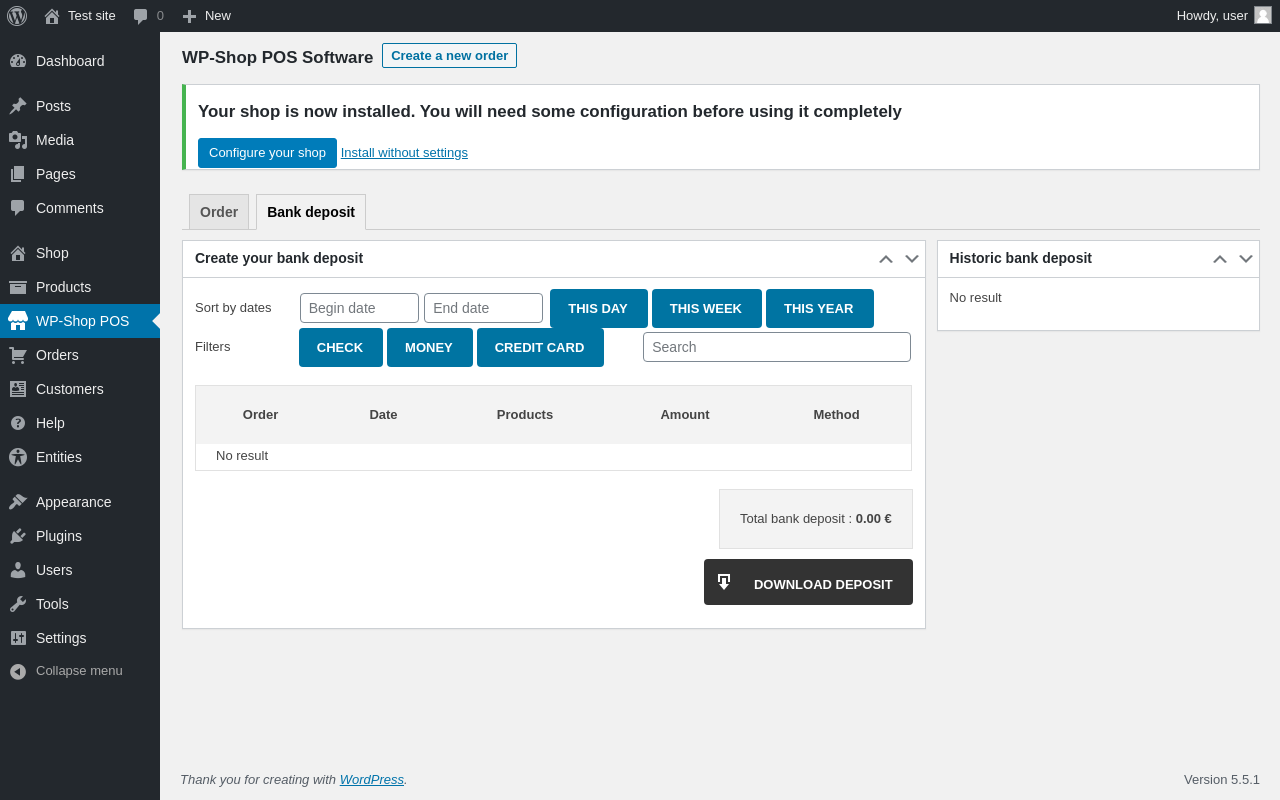The height and width of the screenshot is (800, 1280).
Task: Filter deposits by THIS YEAR
Action: coord(819,308)
